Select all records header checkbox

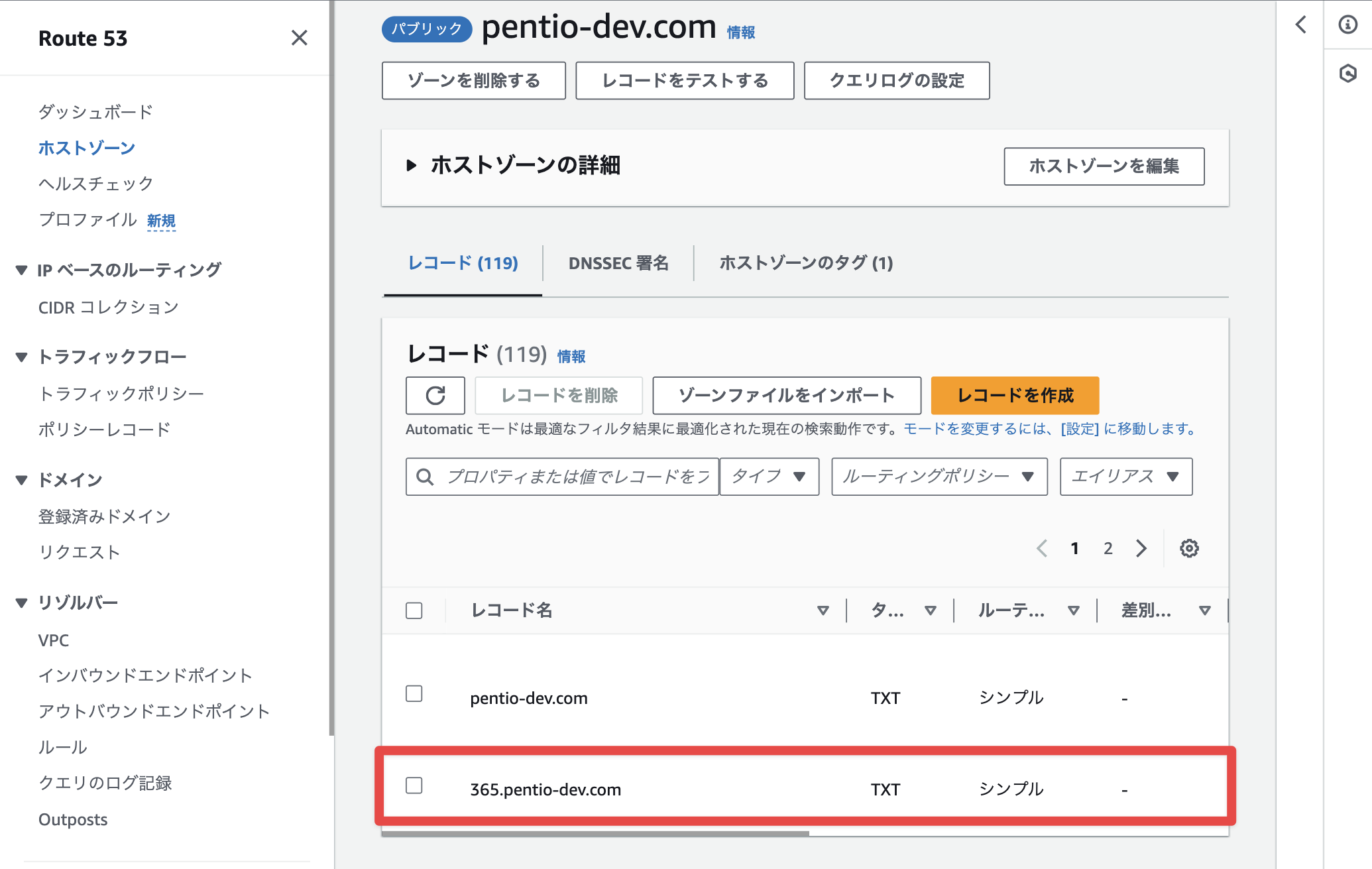[414, 610]
